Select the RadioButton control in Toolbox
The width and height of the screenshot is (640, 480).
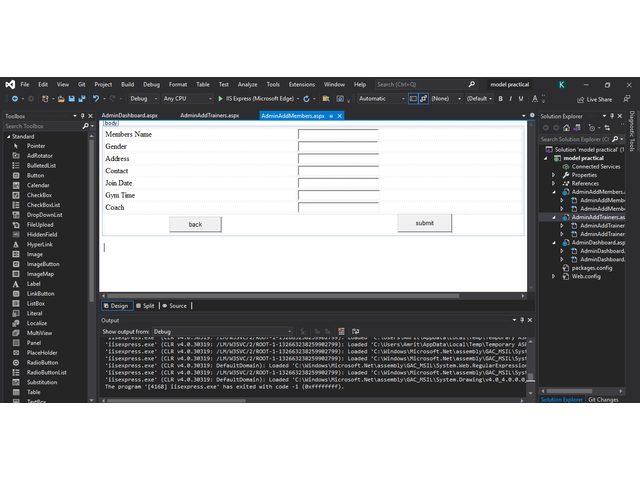42,362
